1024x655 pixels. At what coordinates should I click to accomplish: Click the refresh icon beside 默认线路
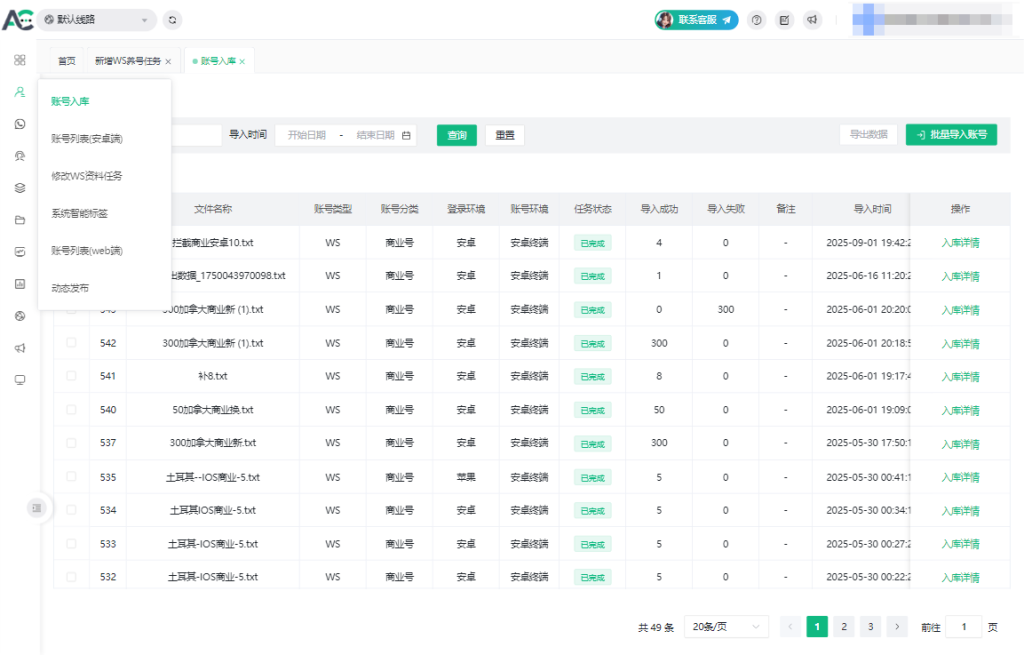tap(173, 19)
